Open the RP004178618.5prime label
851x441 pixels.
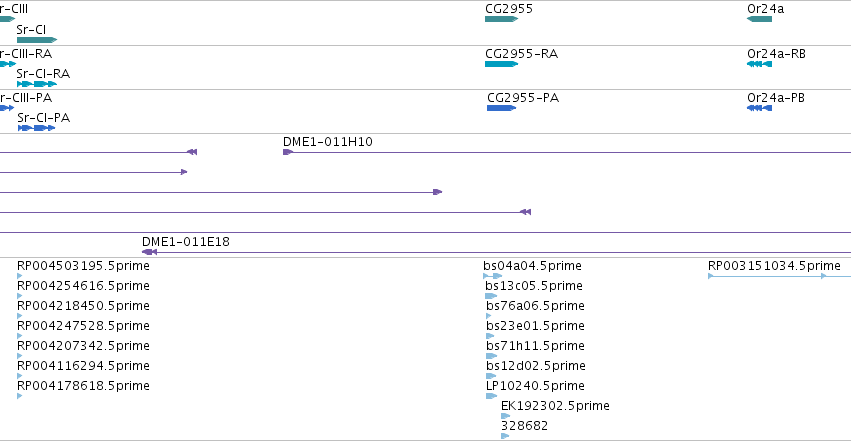(83, 386)
